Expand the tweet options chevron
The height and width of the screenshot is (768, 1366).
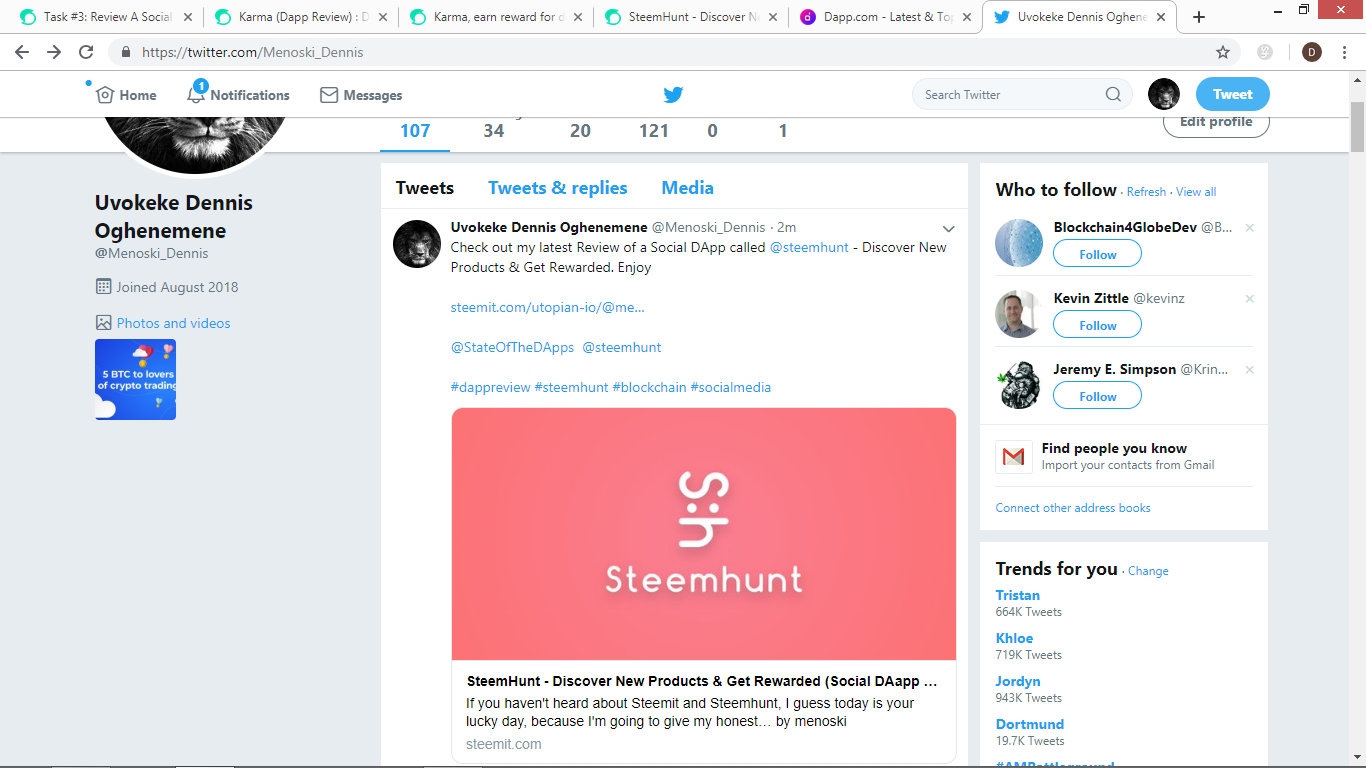(949, 229)
